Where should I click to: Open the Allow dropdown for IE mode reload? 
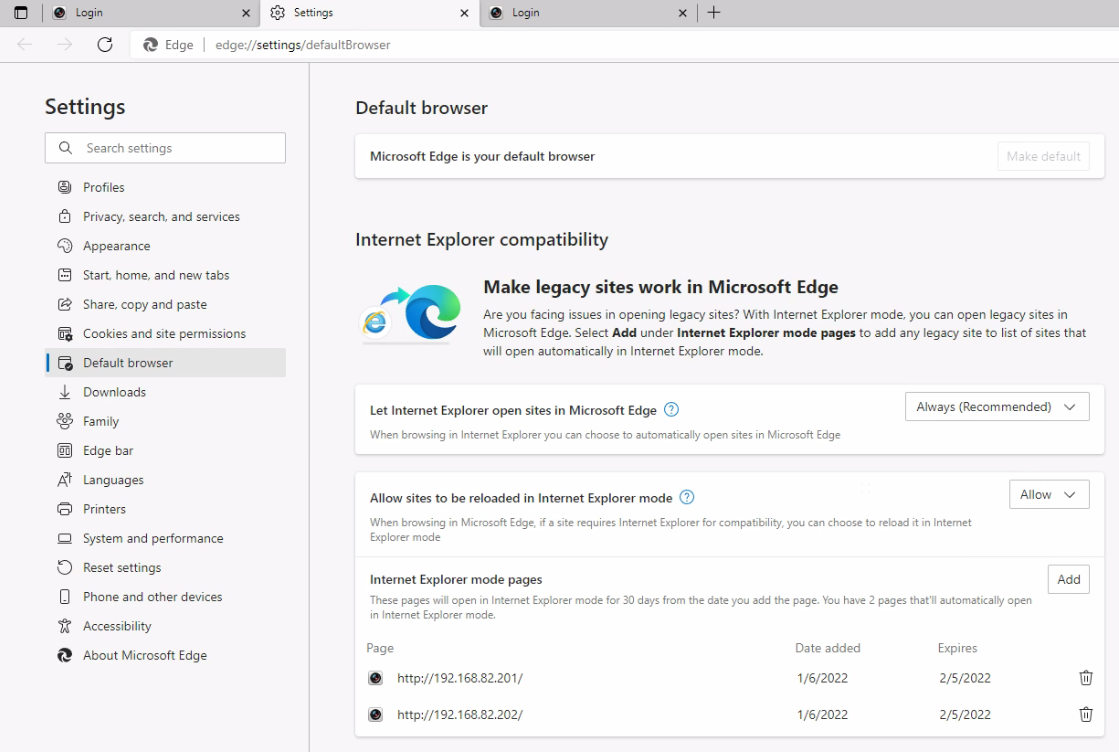(x=1048, y=495)
